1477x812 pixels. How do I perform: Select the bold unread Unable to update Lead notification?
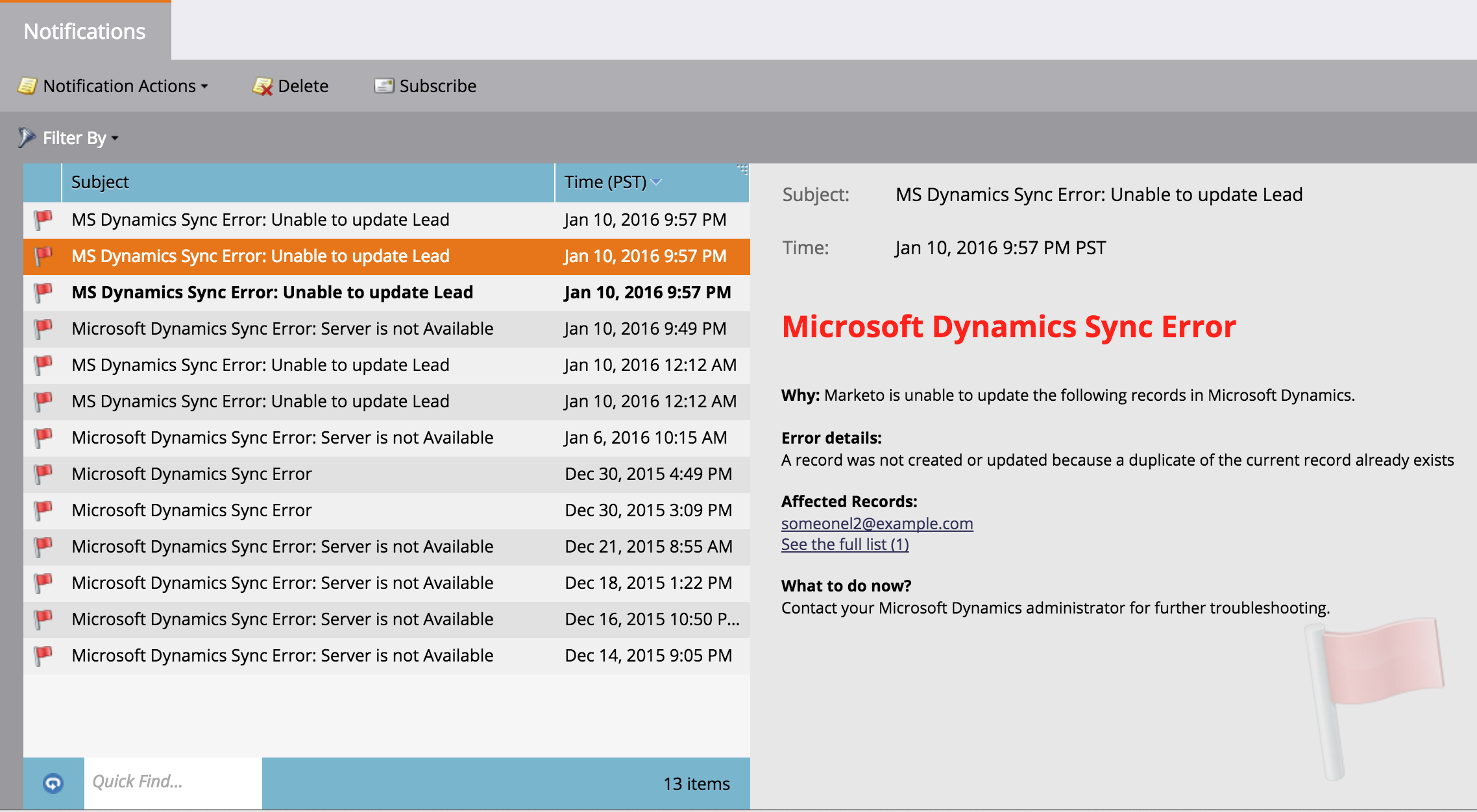click(x=273, y=293)
